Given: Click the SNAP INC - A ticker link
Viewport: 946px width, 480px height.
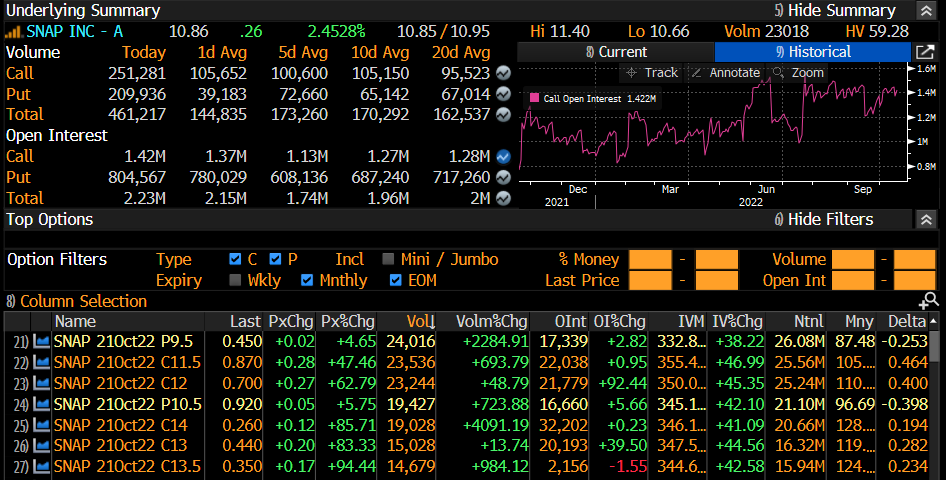Looking at the screenshot, I should 75,31.
